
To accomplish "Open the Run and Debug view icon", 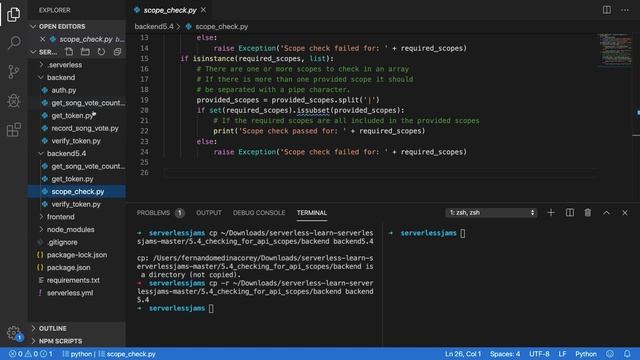I will click(x=13, y=101).
